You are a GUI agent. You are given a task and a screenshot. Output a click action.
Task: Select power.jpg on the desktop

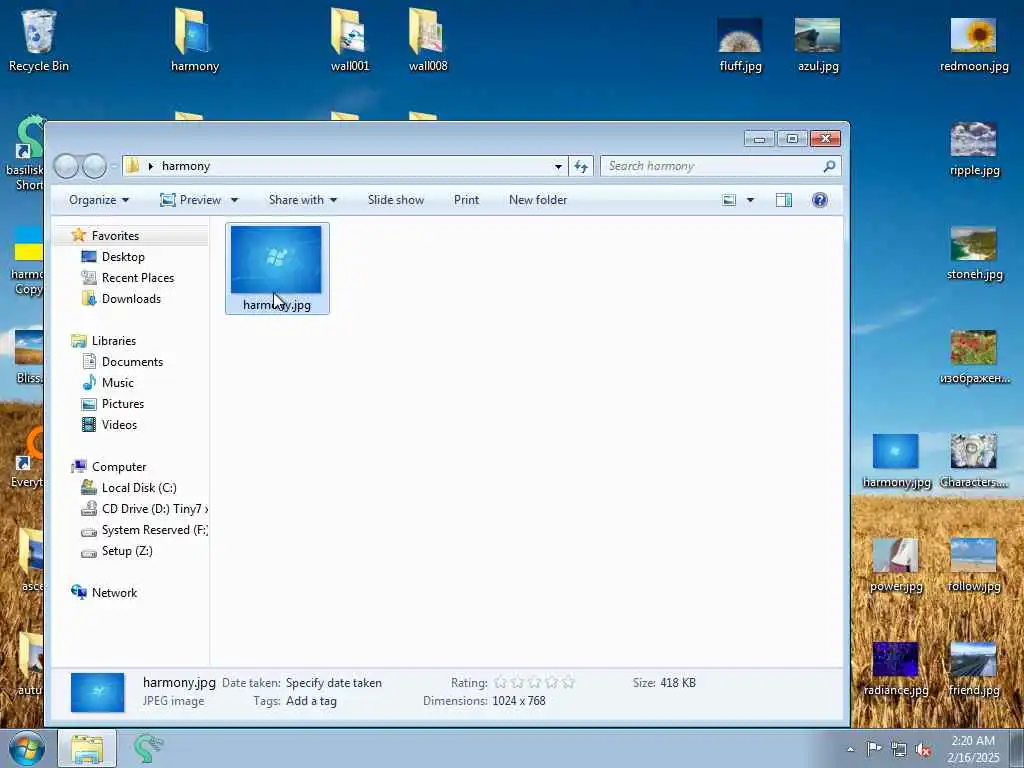896,566
